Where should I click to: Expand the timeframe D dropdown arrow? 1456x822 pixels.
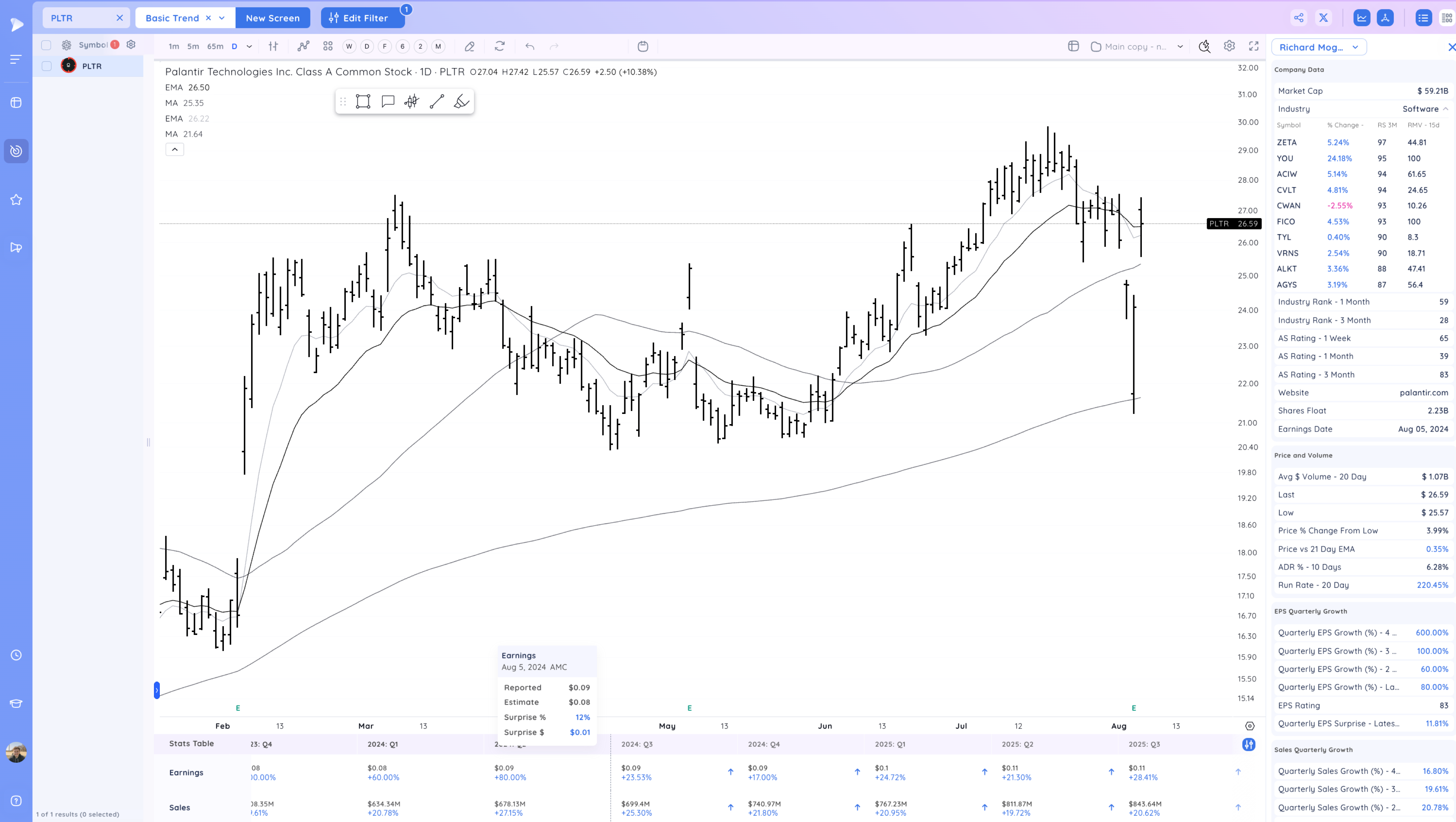[249, 46]
